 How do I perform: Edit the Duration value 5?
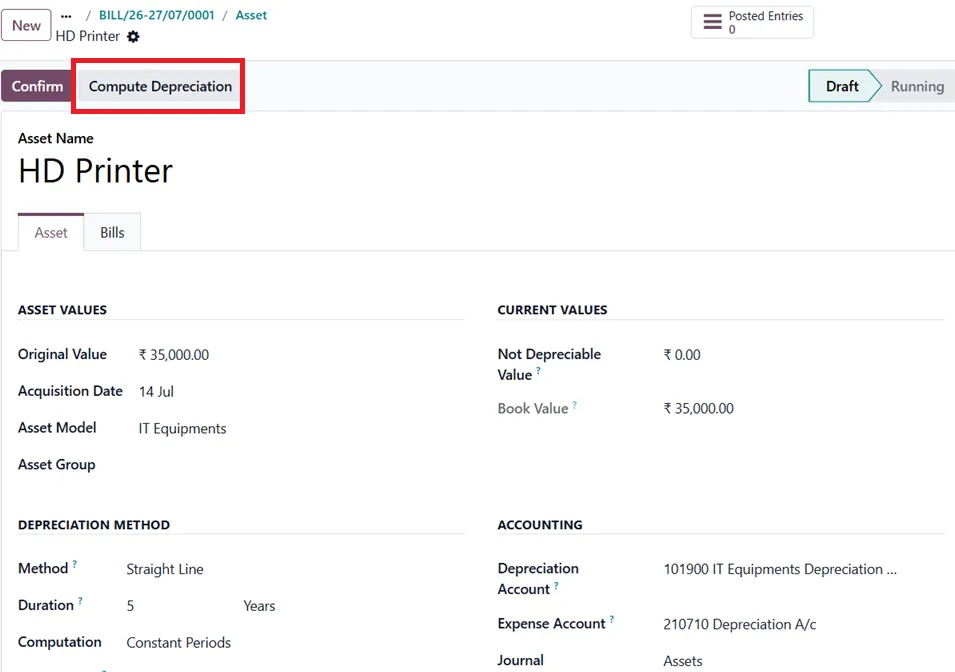click(x=130, y=606)
